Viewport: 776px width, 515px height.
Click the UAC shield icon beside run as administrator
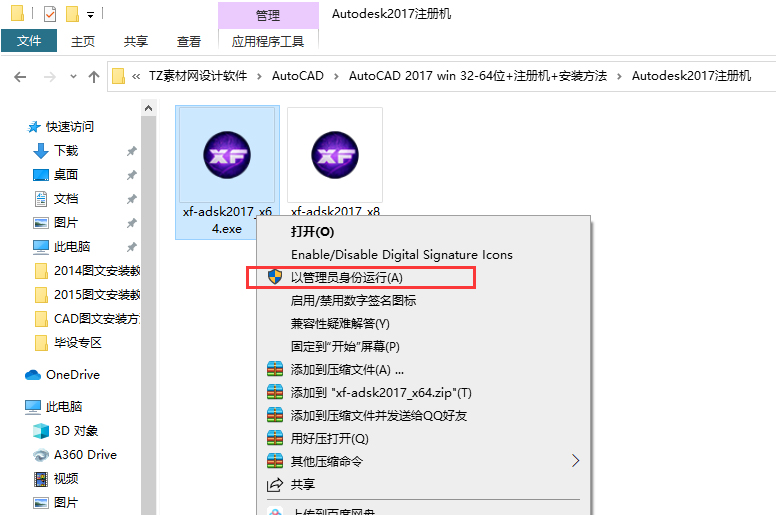(x=275, y=277)
